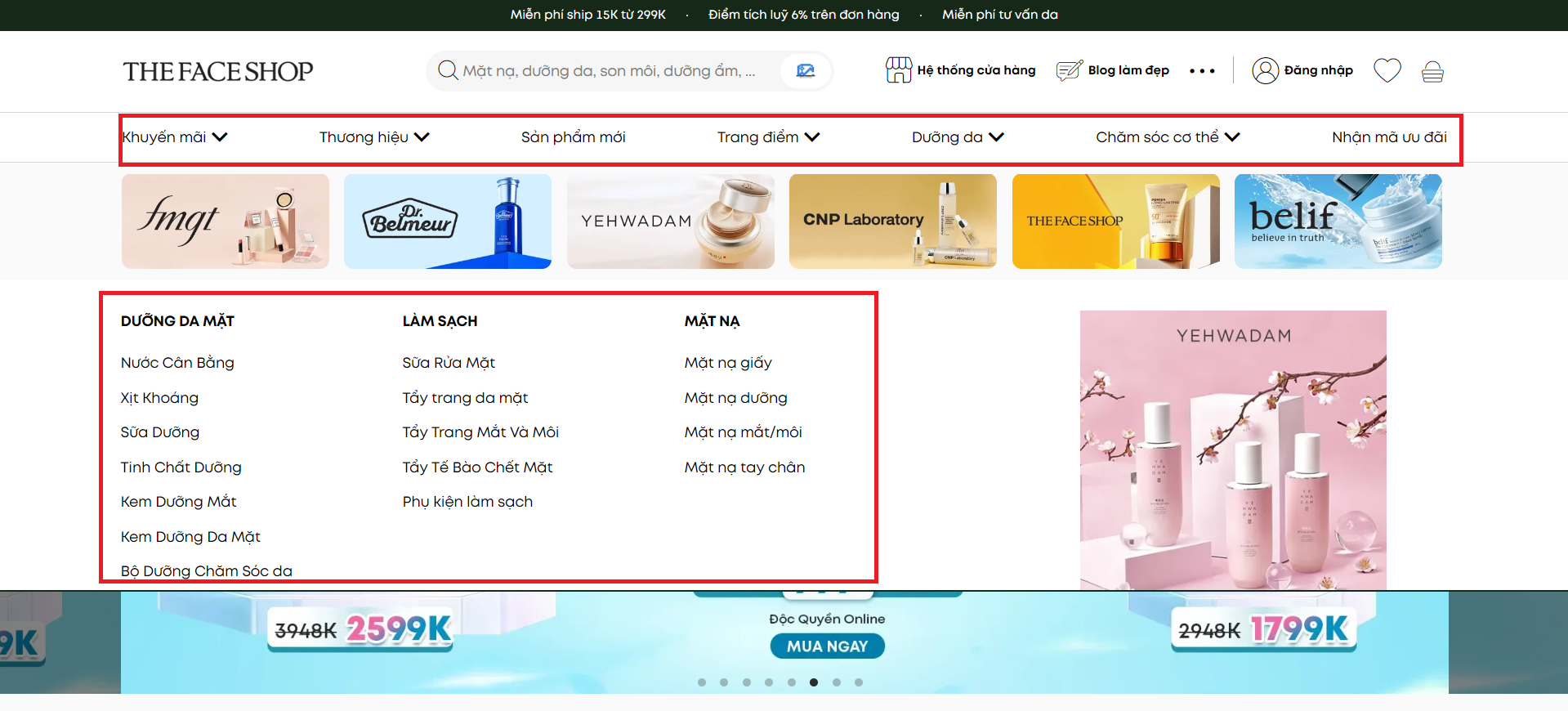
Task: Expand the Trang điểm chevron
Action: coord(812,137)
